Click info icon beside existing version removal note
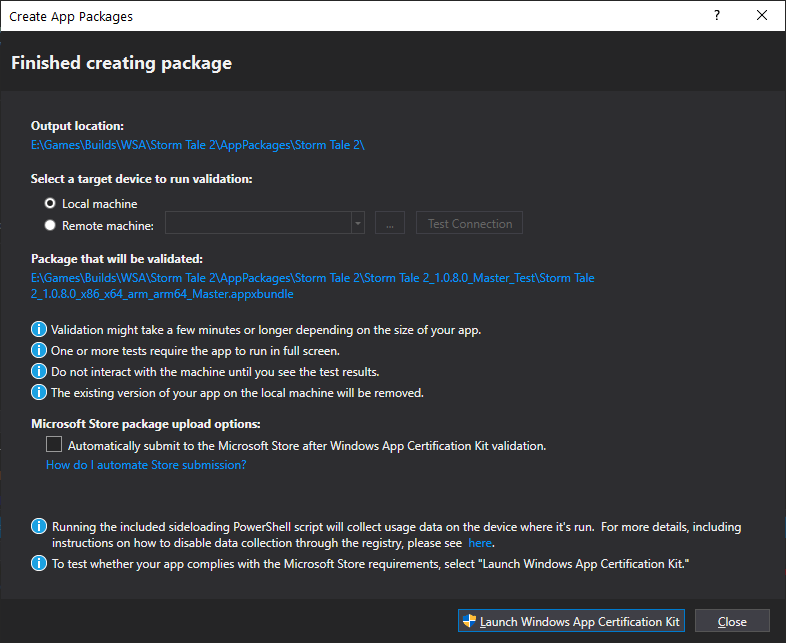Viewport: 786px width, 643px height. 39,392
